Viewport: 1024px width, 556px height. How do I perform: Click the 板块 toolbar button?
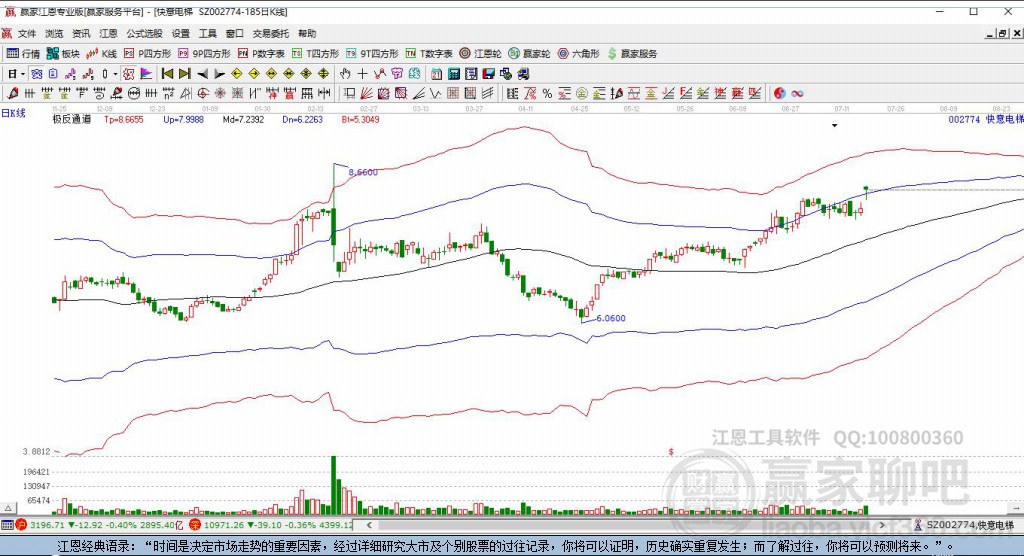63,54
